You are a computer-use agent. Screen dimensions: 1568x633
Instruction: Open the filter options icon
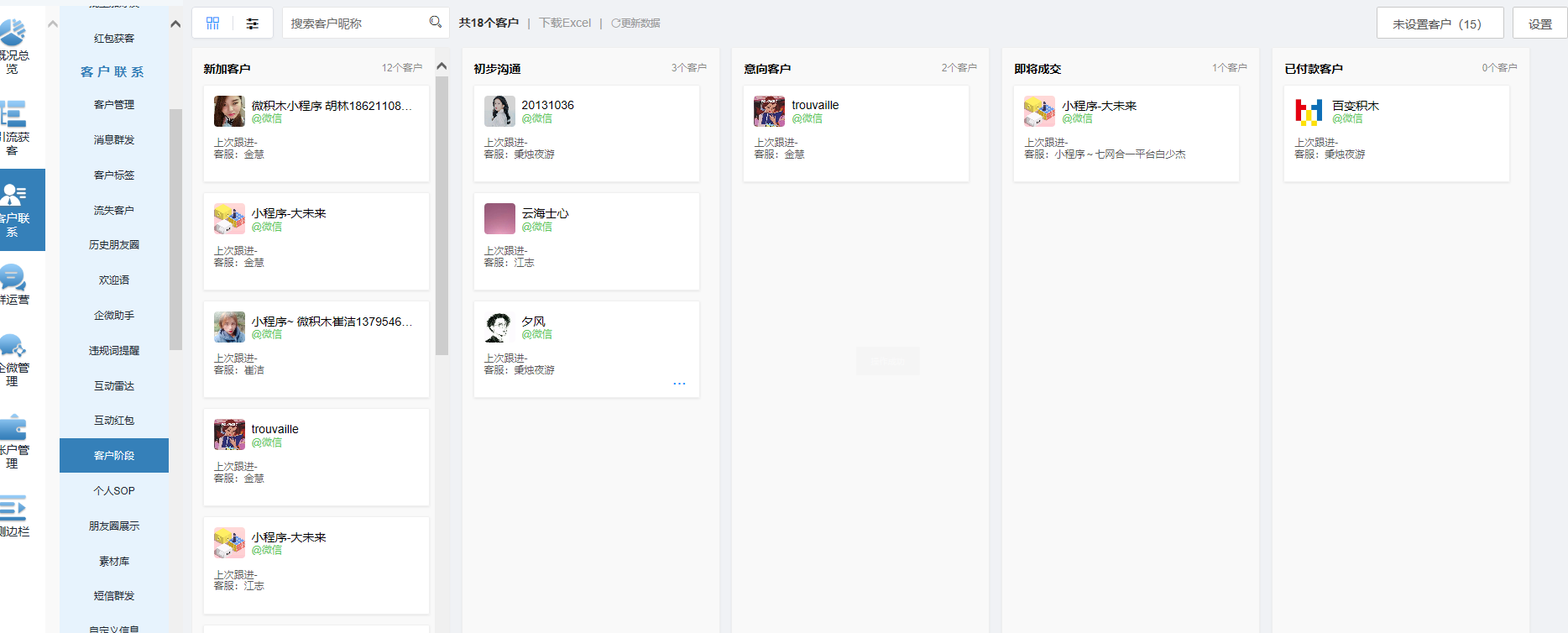(x=253, y=24)
